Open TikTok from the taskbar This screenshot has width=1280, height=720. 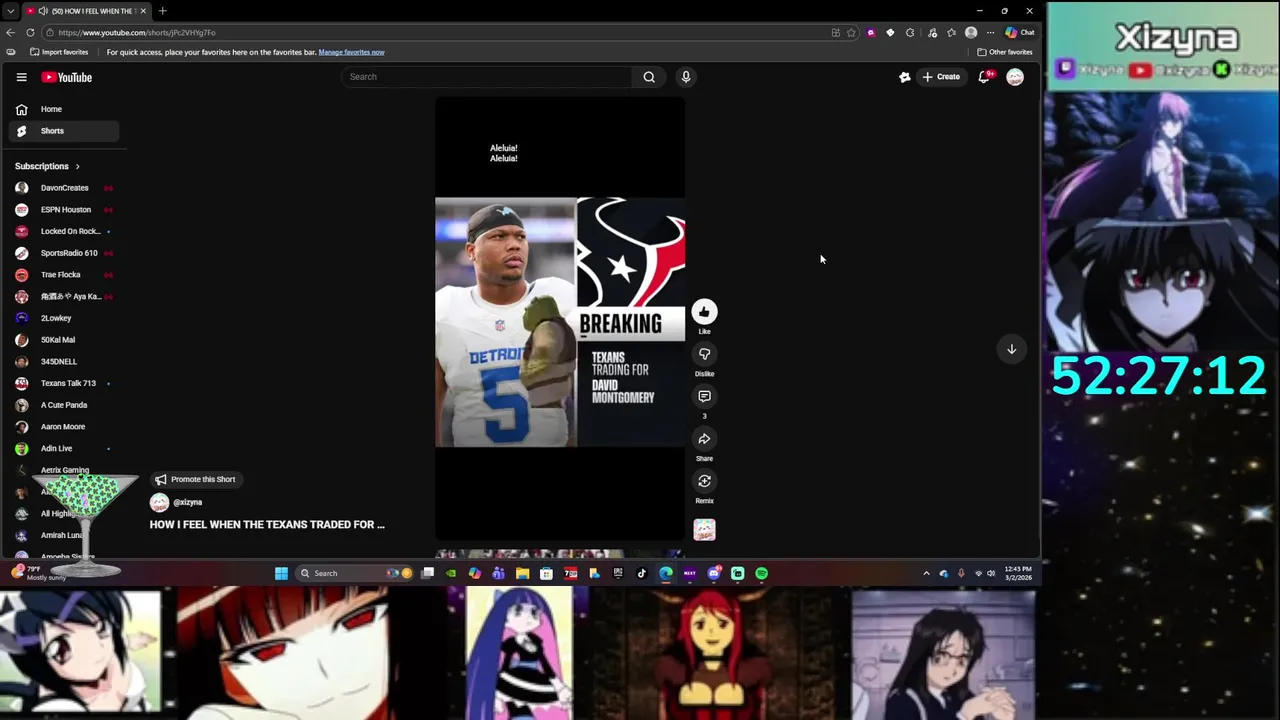(642, 573)
